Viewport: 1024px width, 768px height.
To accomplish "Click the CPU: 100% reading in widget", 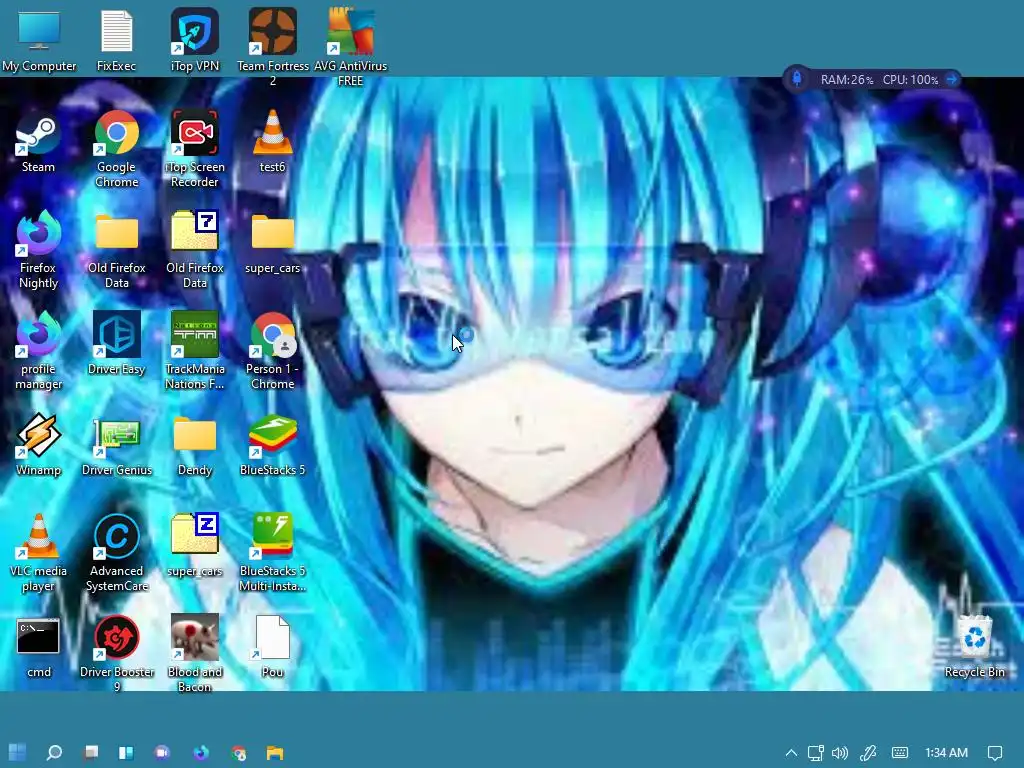I will pos(910,80).
